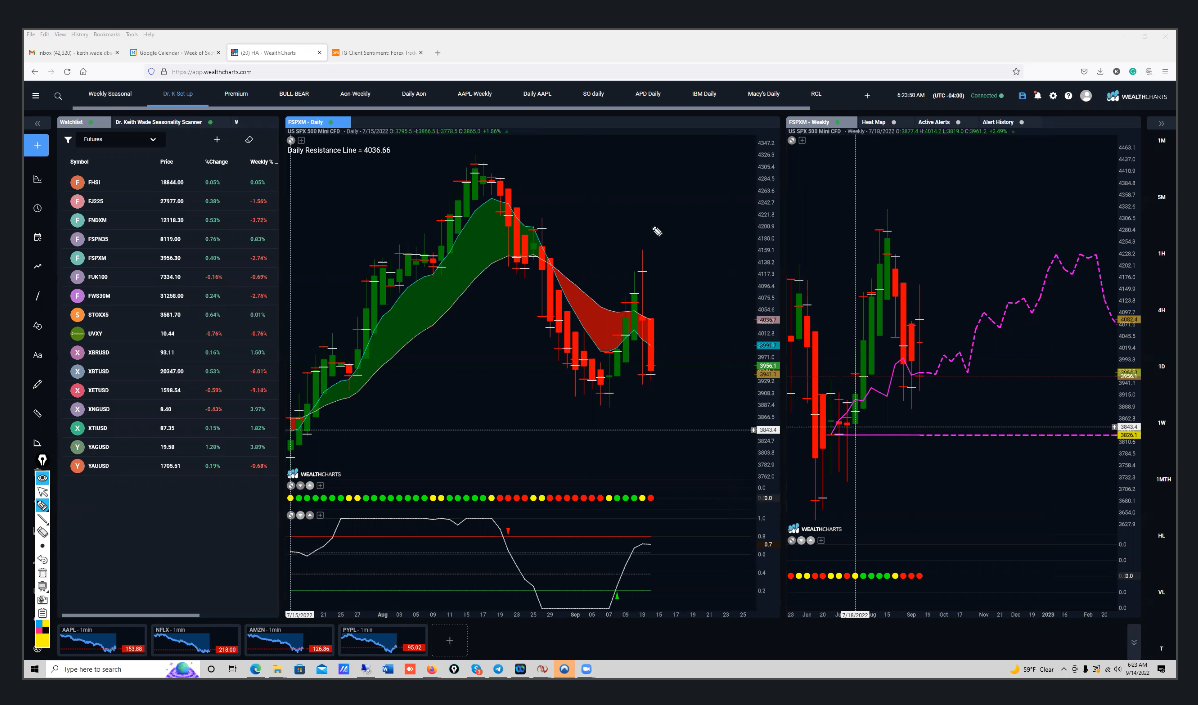The width and height of the screenshot is (1198, 705).
Task: Select the 1MTH timeframe button
Action: tap(1163, 480)
